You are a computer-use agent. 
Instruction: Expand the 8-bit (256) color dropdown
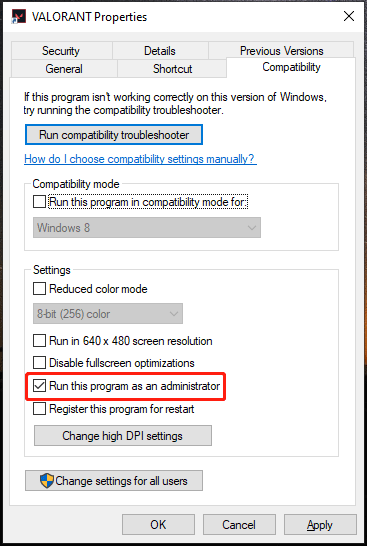[108, 314]
